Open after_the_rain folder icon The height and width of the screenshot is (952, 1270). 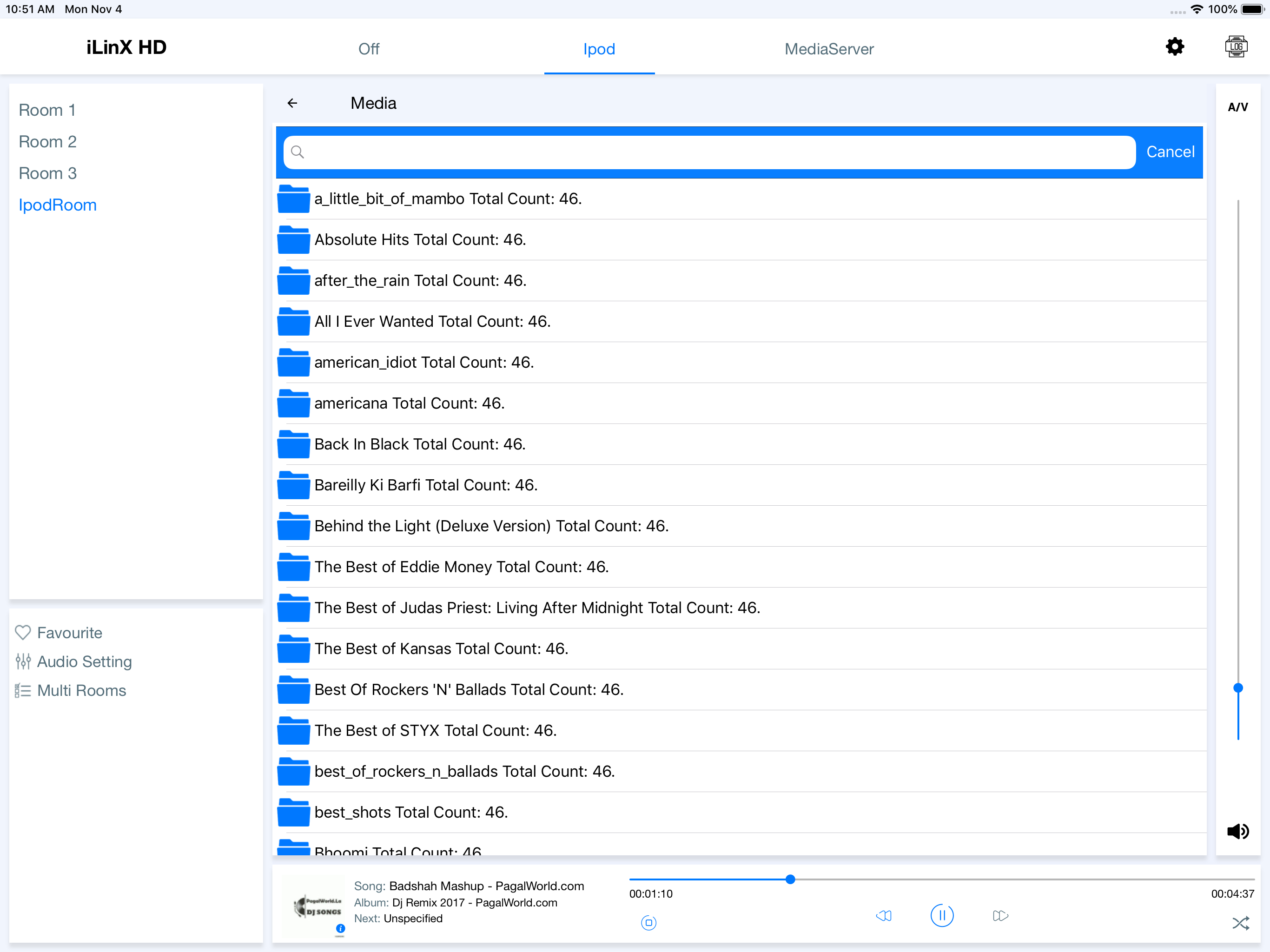[293, 281]
